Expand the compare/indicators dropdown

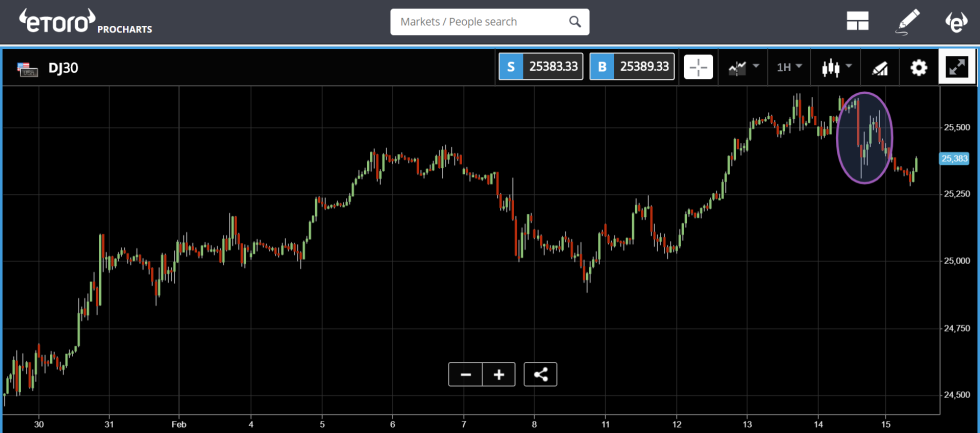coord(743,67)
